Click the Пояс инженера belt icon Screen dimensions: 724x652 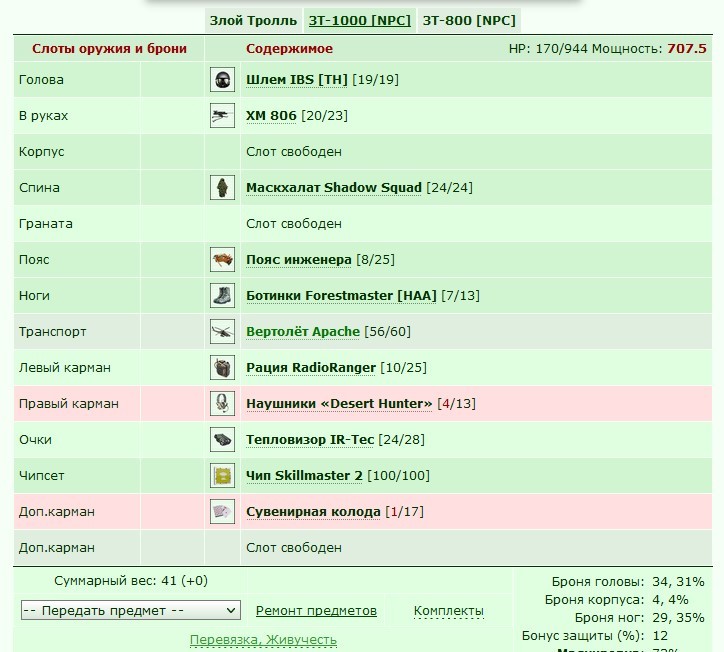tap(223, 260)
